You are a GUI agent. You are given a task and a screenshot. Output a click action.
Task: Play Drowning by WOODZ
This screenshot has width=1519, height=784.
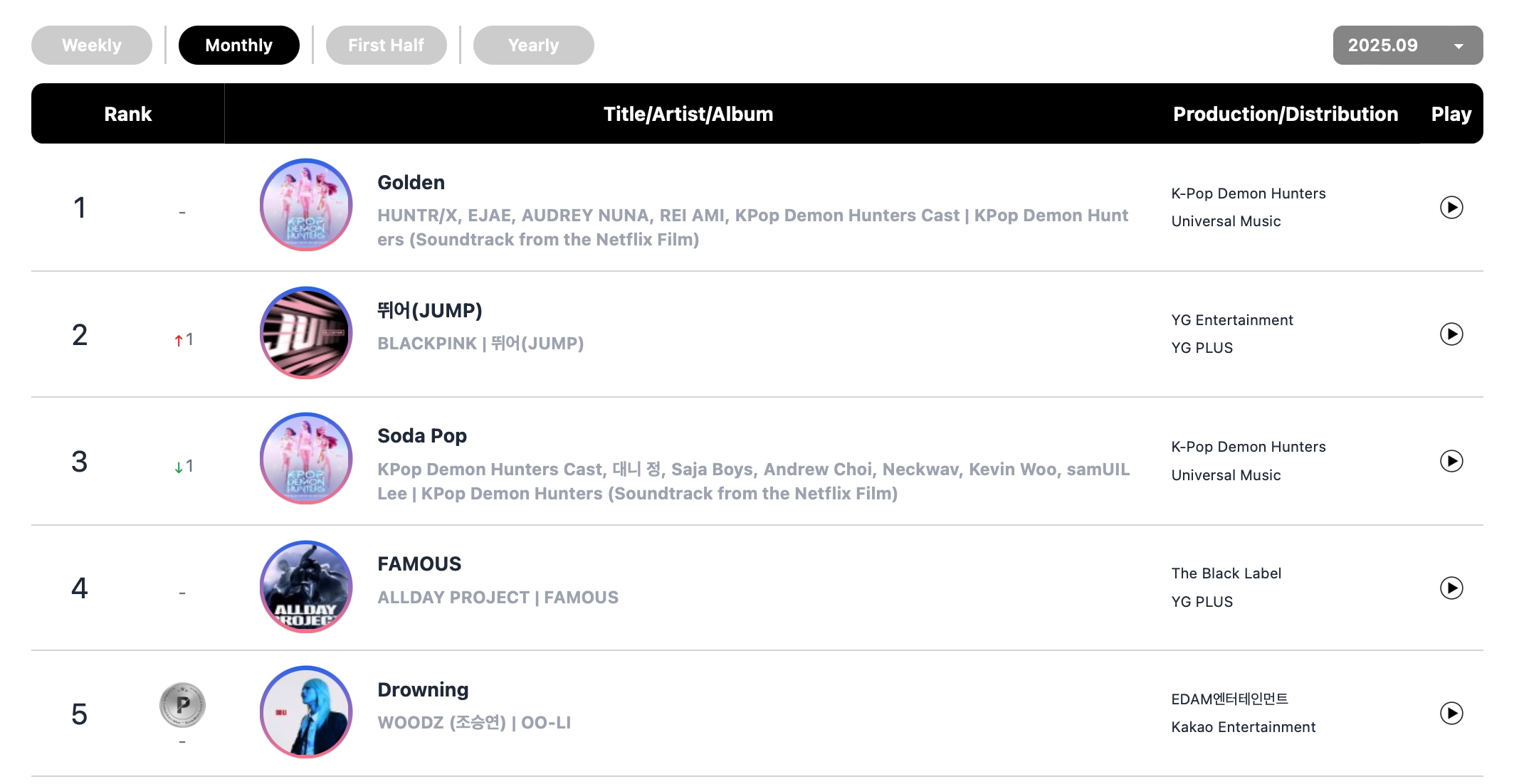(1451, 713)
